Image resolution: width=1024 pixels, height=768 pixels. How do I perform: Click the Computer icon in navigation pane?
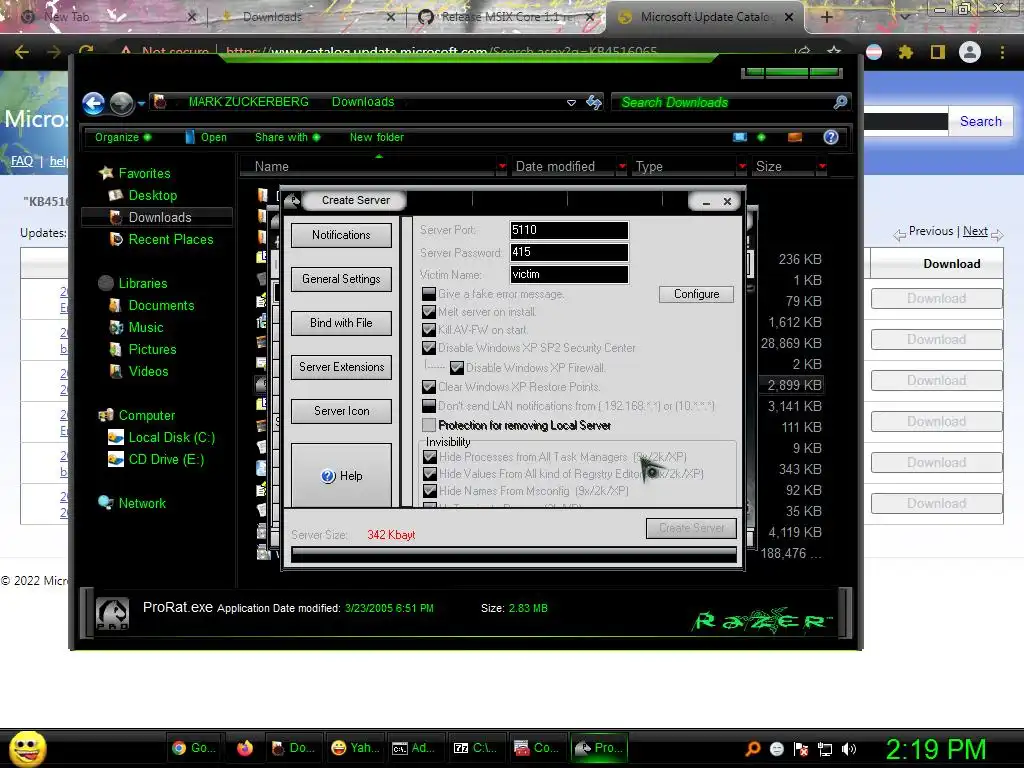106,415
